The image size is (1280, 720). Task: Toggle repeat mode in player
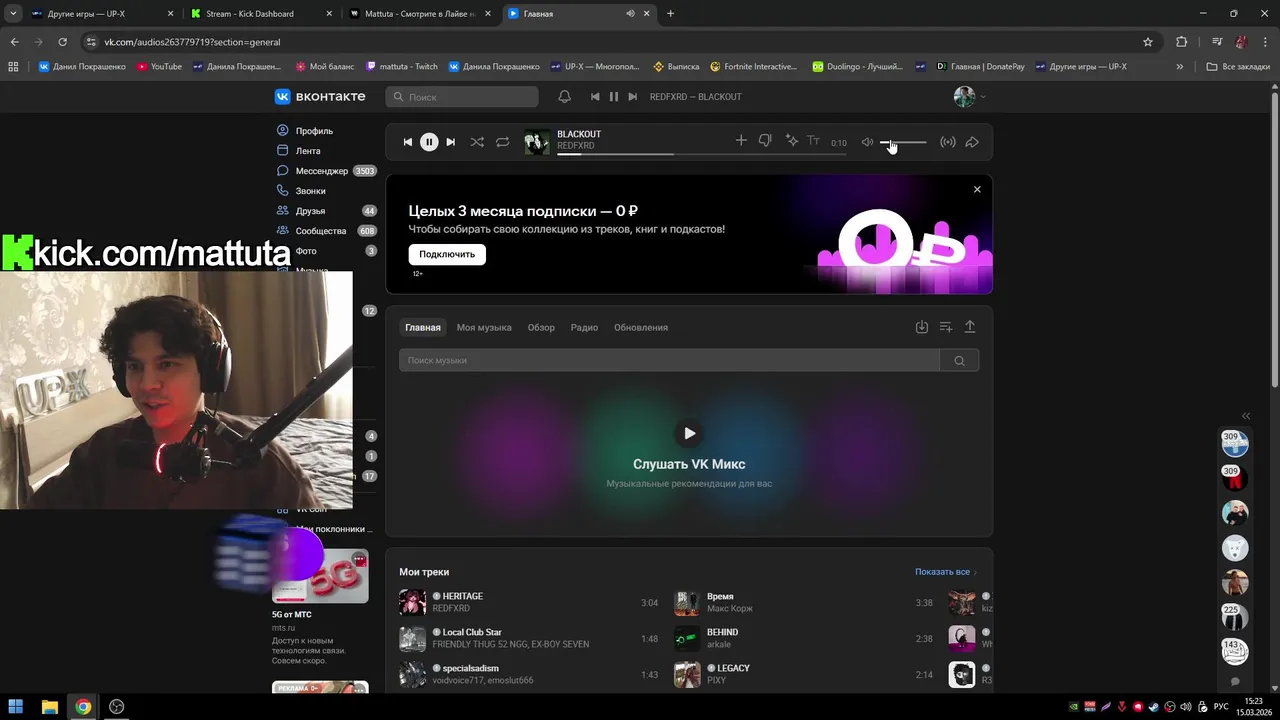coord(503,142)
